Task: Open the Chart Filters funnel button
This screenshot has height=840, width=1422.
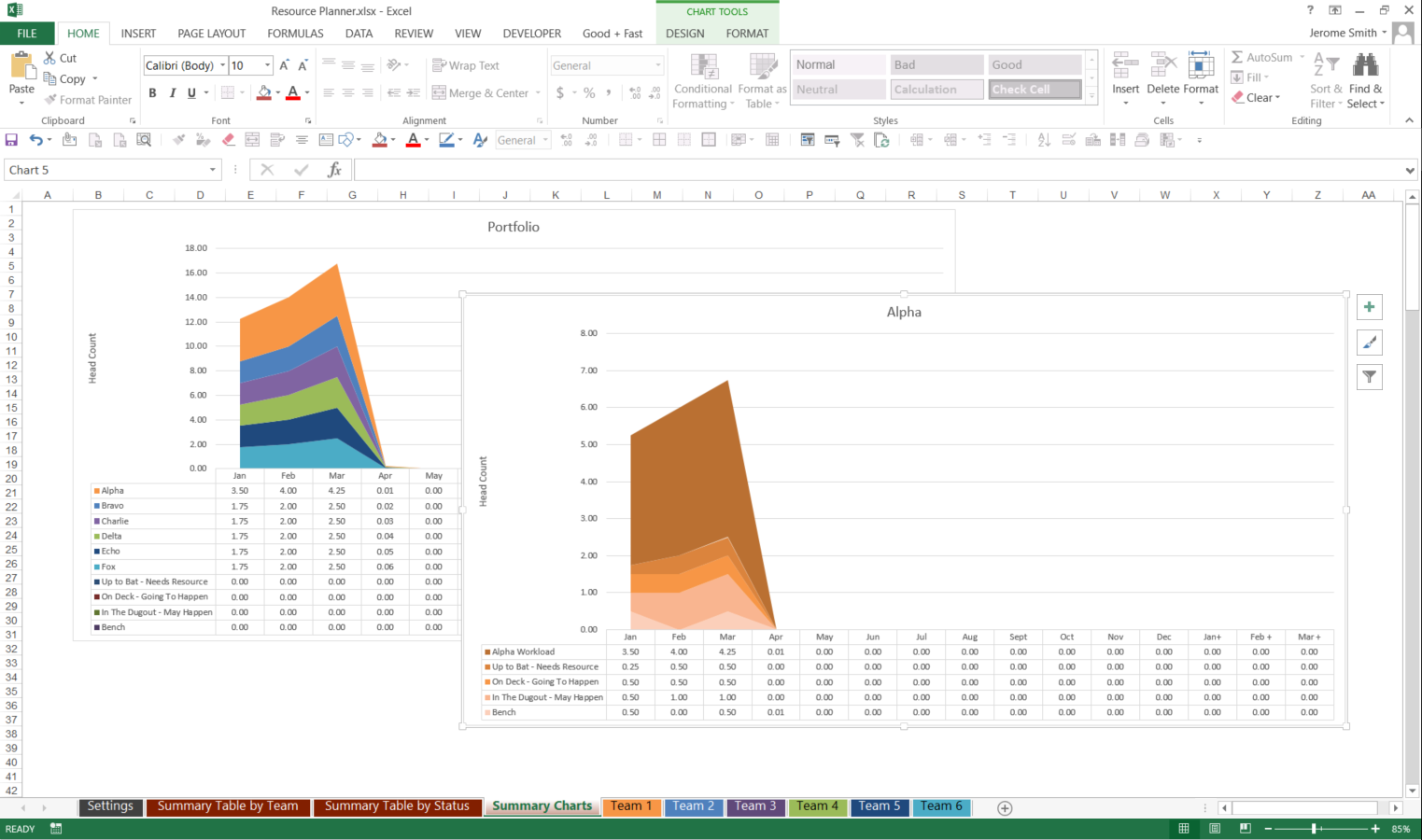Action: click(x=1369, y=377)
